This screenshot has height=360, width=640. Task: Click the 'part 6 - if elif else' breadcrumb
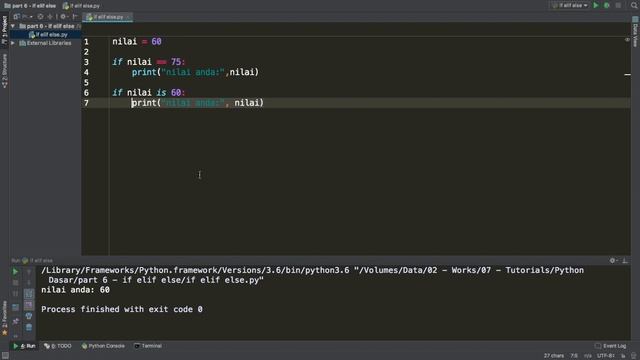coord(30,6)
